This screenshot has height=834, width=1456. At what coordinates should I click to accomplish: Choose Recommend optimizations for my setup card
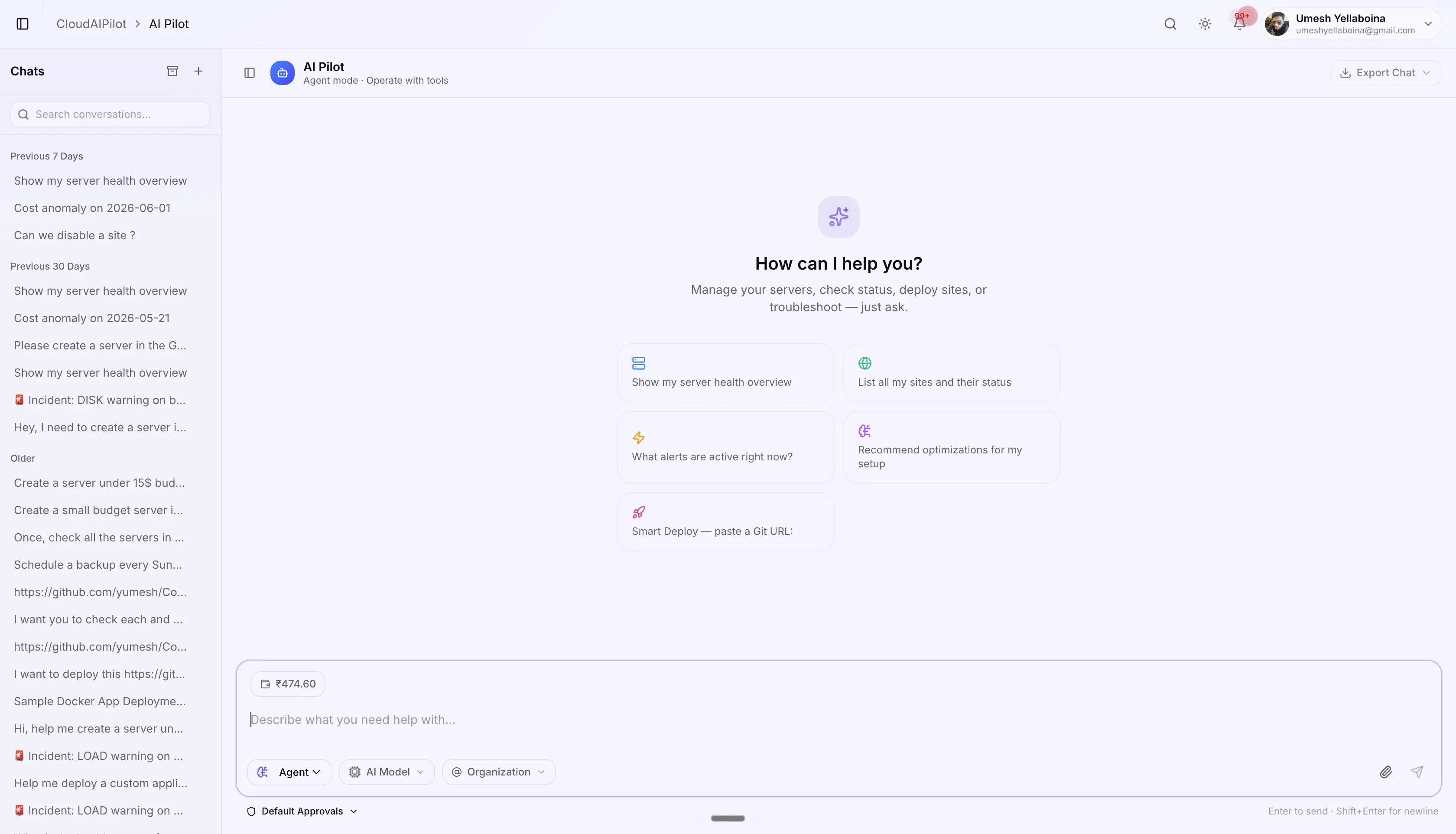pyautogui.click(x=952, y=447)
